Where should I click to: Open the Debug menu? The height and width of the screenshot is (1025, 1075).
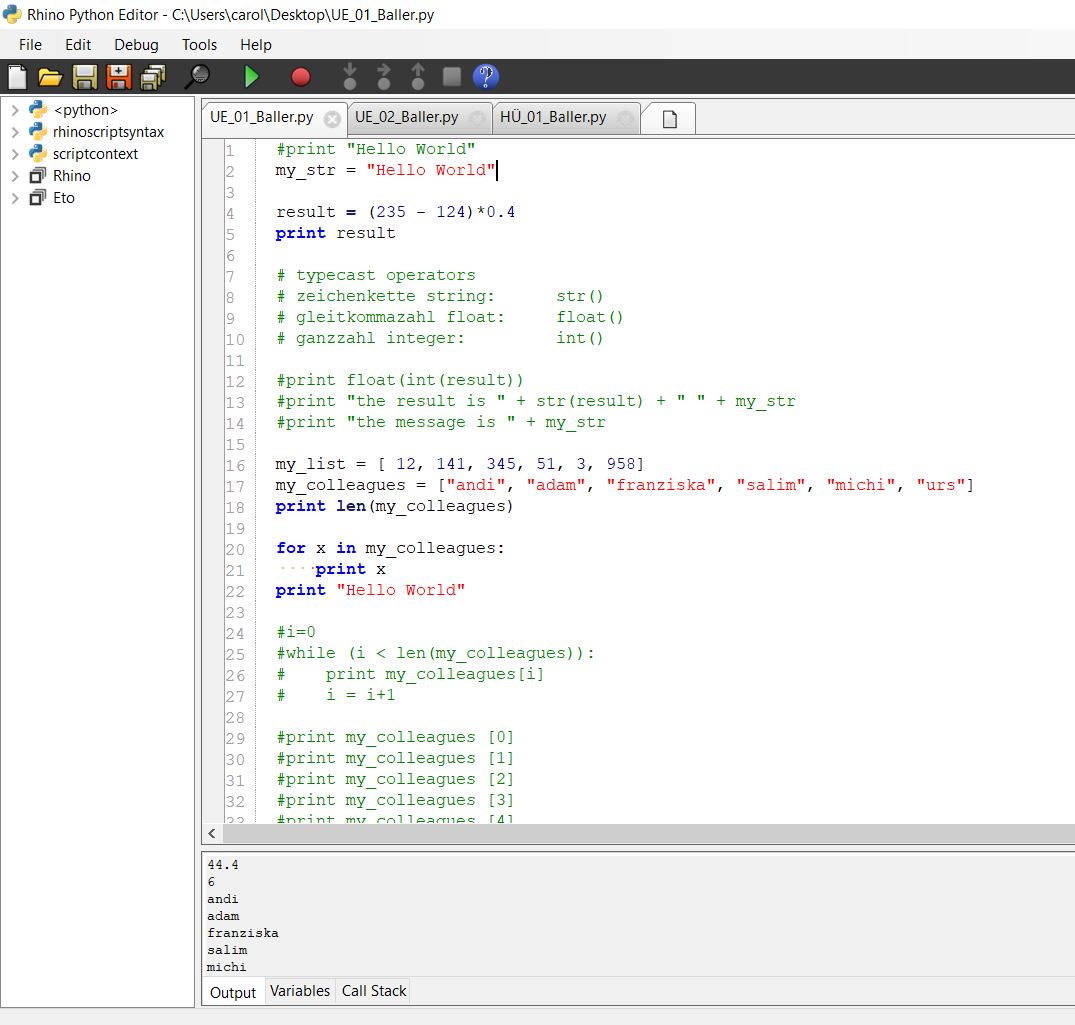tap(136, 44)
